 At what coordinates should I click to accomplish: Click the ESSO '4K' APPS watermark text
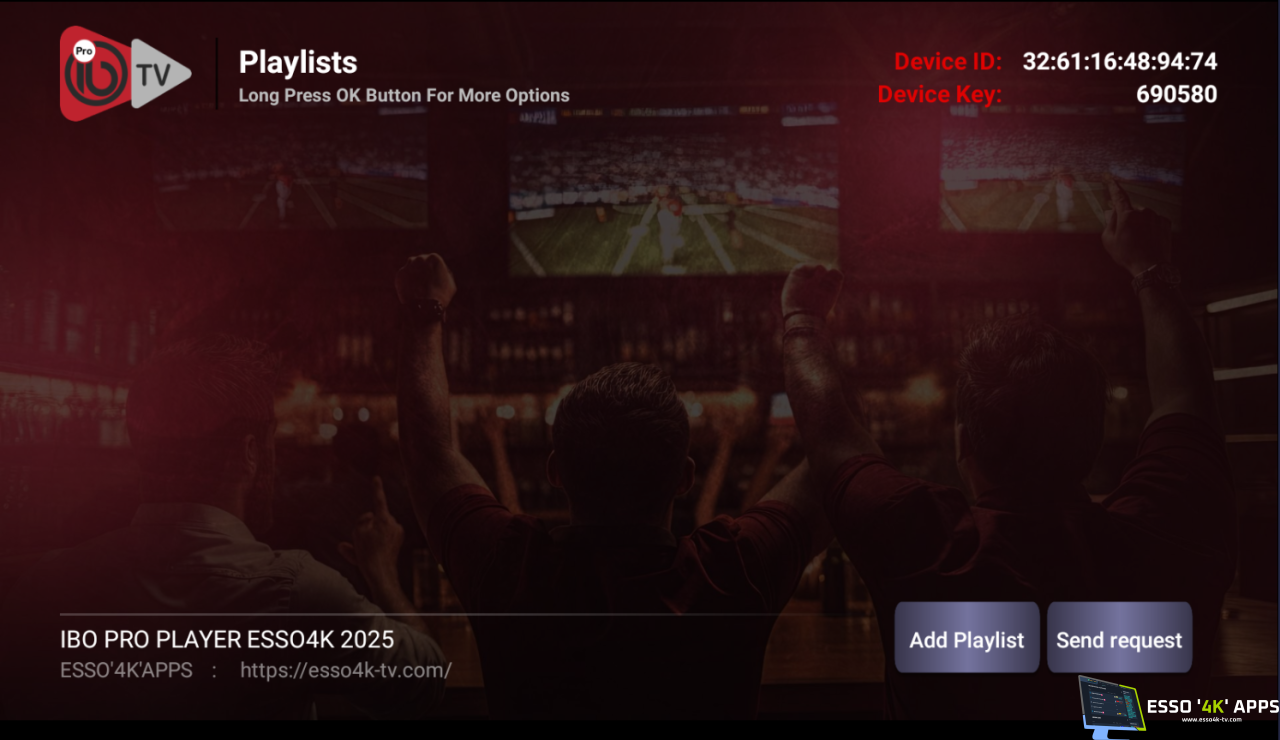coord(1212,706)
